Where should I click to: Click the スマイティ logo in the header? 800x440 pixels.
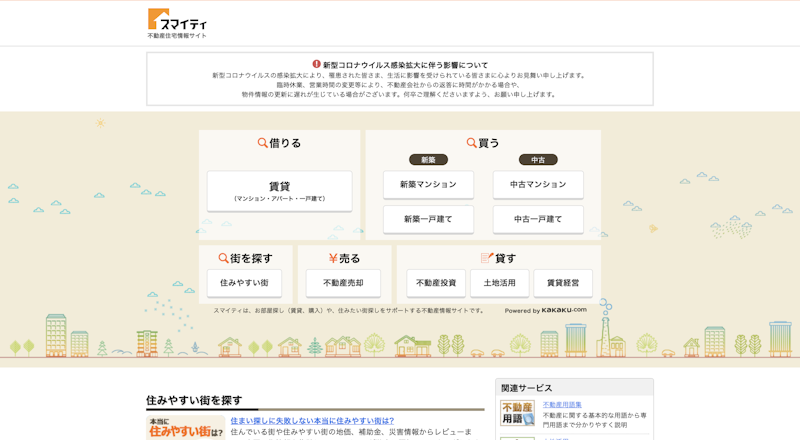tap(177, 23)
